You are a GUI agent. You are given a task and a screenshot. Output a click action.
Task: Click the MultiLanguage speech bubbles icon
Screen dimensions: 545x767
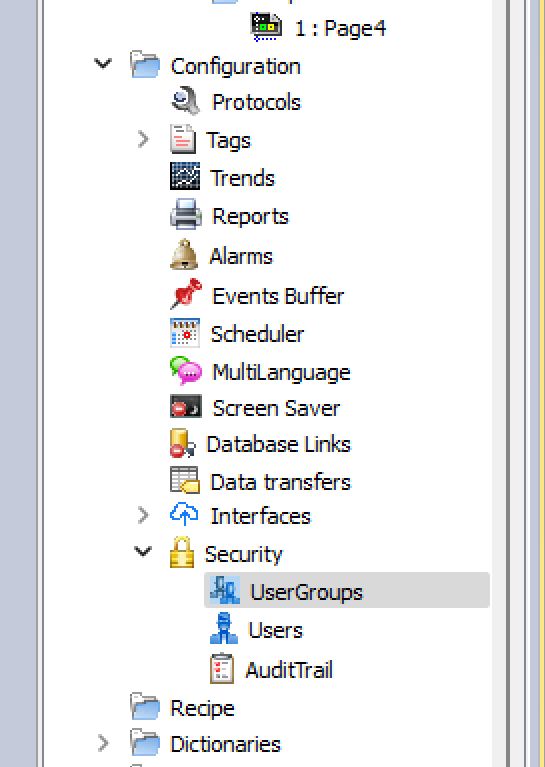(185, 371)
